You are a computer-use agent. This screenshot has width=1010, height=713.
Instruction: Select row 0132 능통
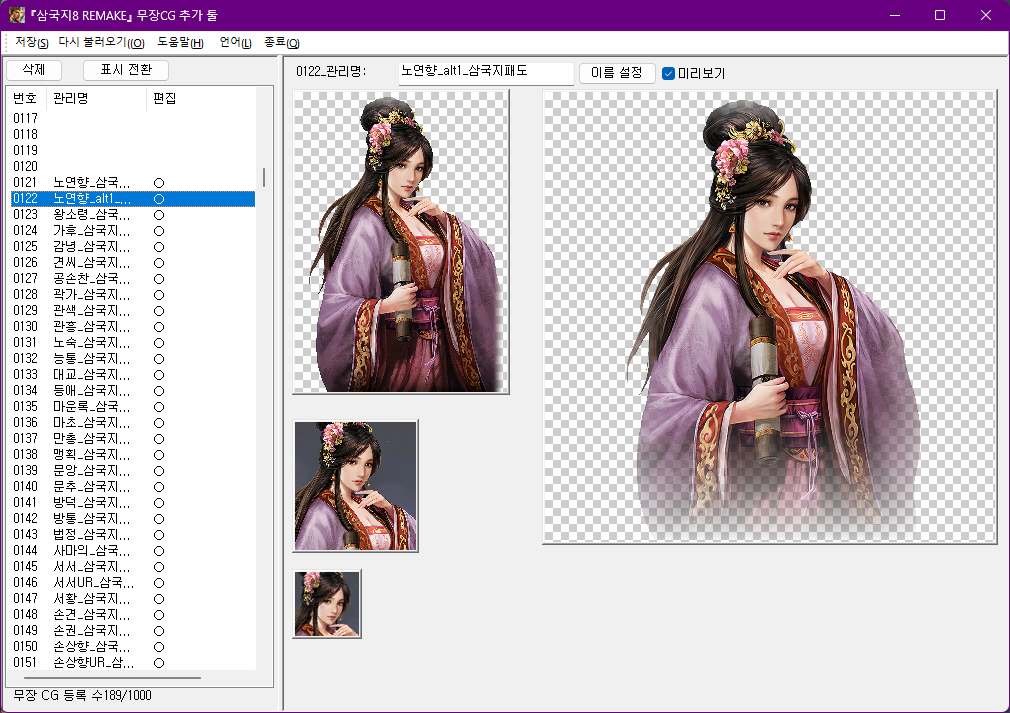(133, 359)
